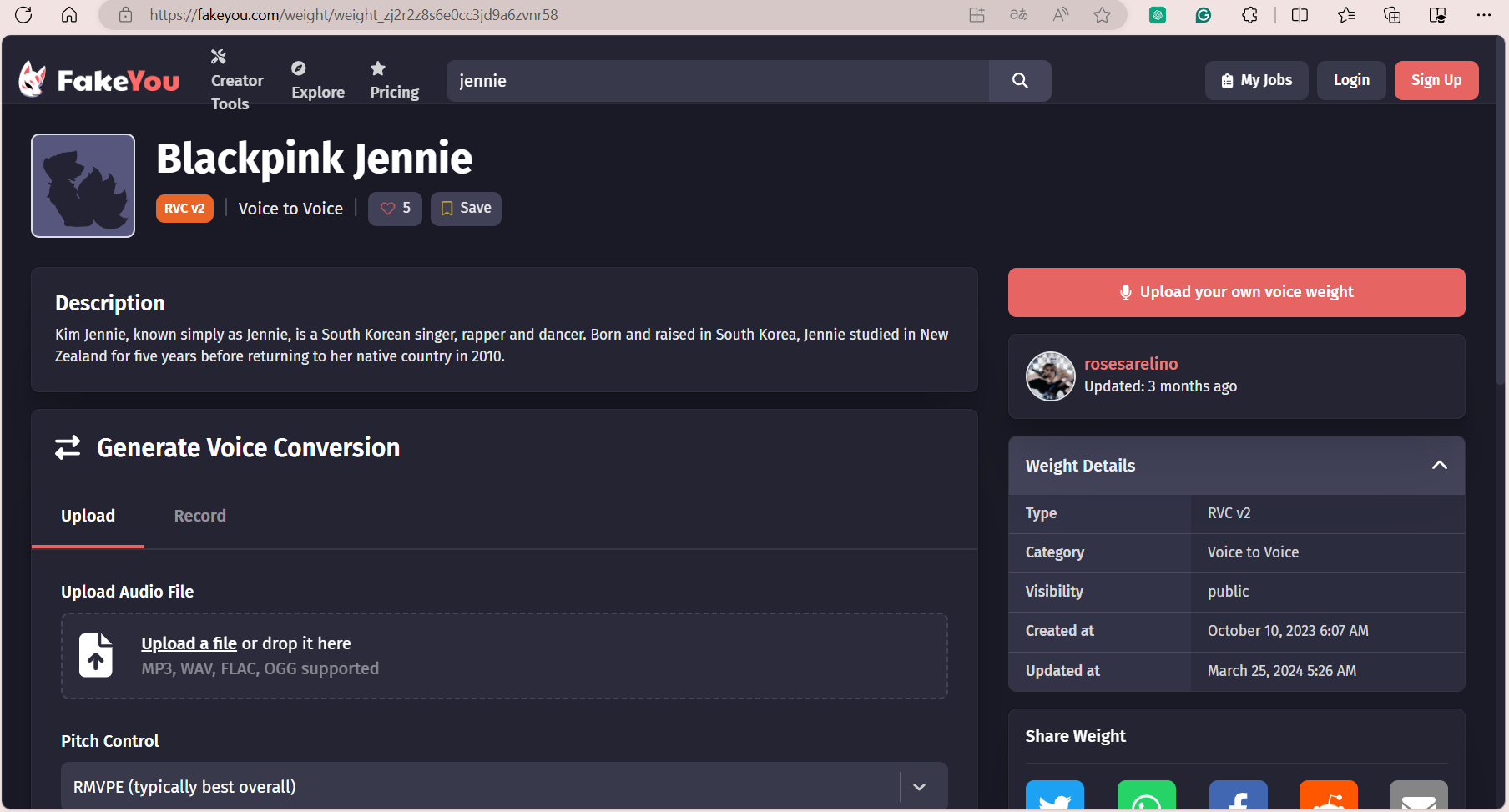
Task: Click the Generate Voice Conversion heading
Action: click(x=248, y=448)
